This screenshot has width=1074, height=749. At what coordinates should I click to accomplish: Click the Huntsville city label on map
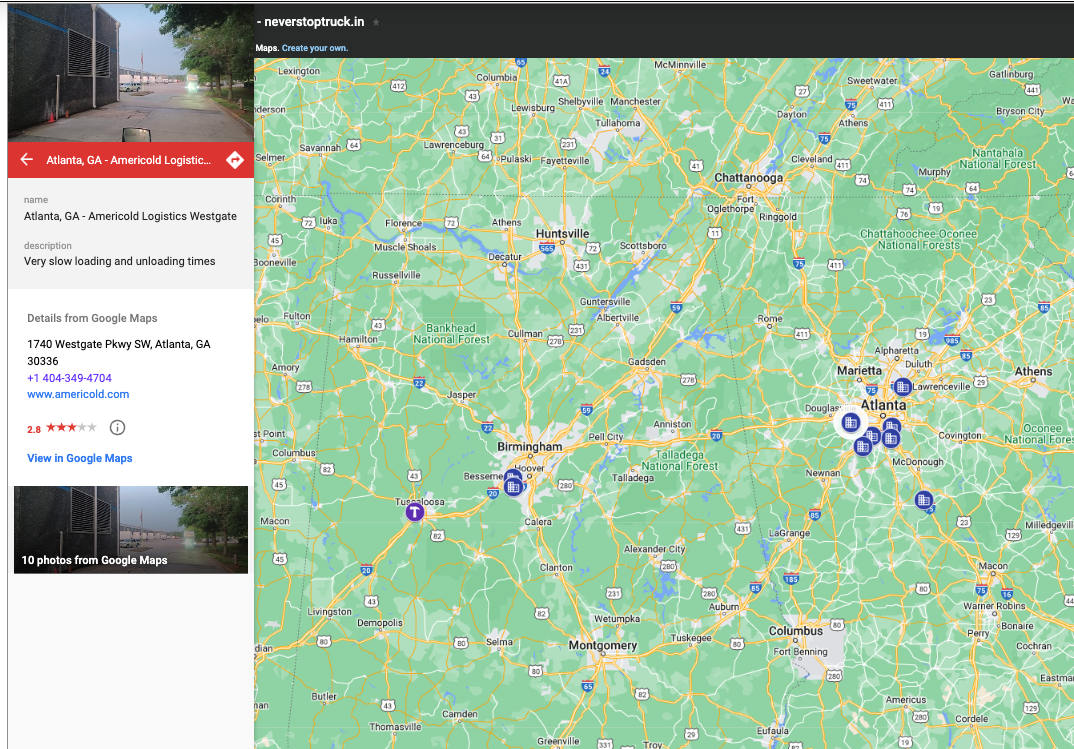pos(562,233)
